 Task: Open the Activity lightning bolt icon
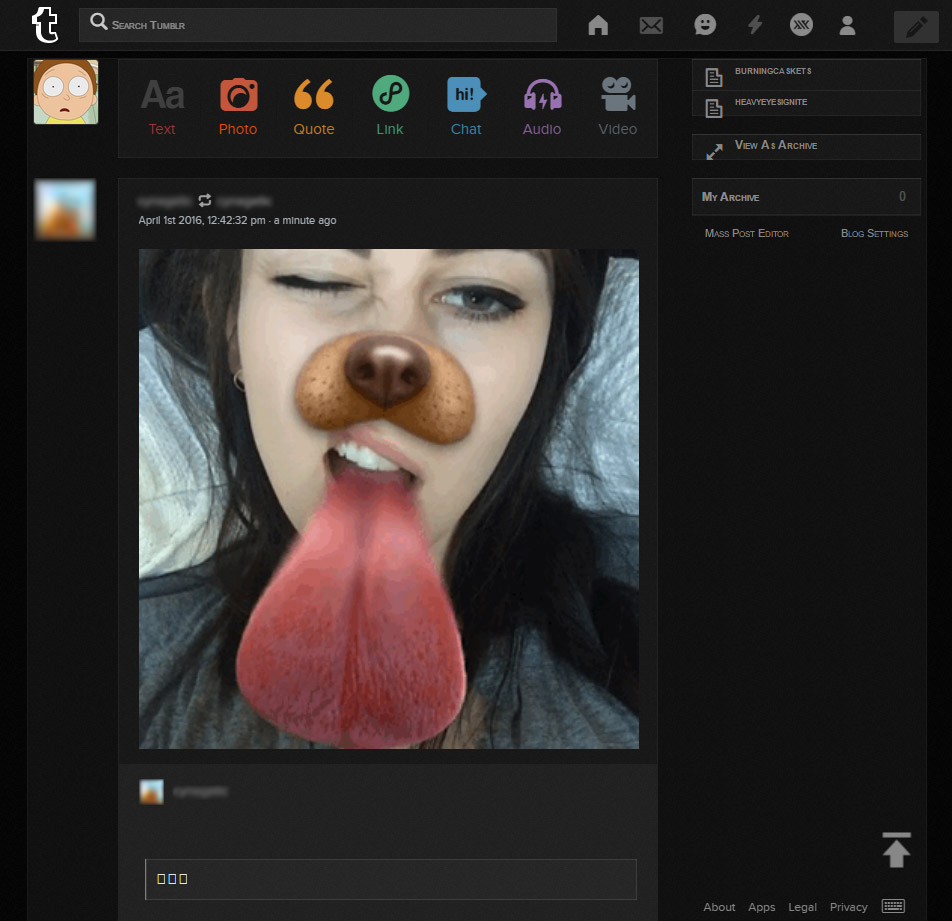point(755,26)
